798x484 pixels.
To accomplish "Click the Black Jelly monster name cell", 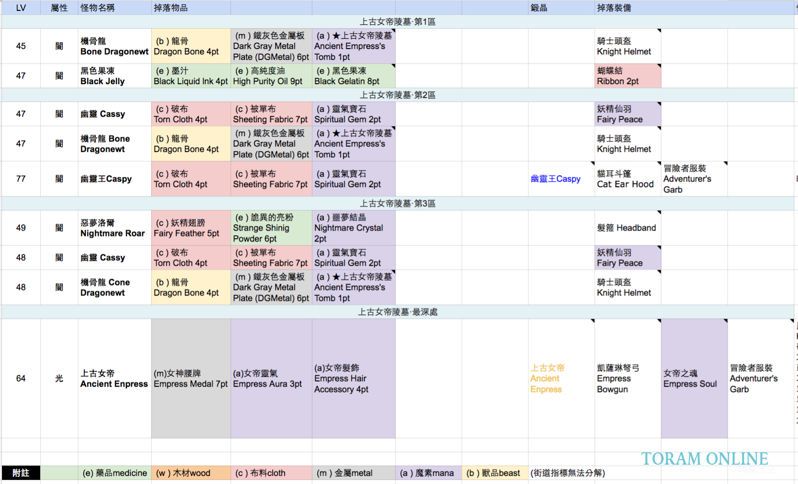I will [x=115, y=76].
